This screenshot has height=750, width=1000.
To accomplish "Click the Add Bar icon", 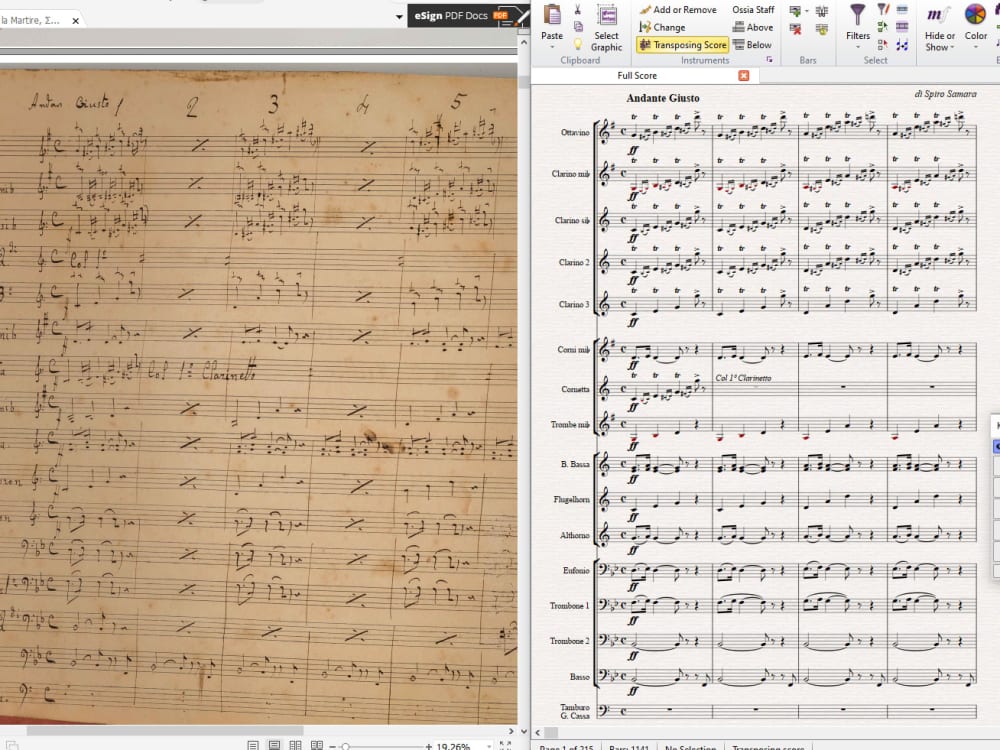I will pyautogui.click(x=795, y=11).
